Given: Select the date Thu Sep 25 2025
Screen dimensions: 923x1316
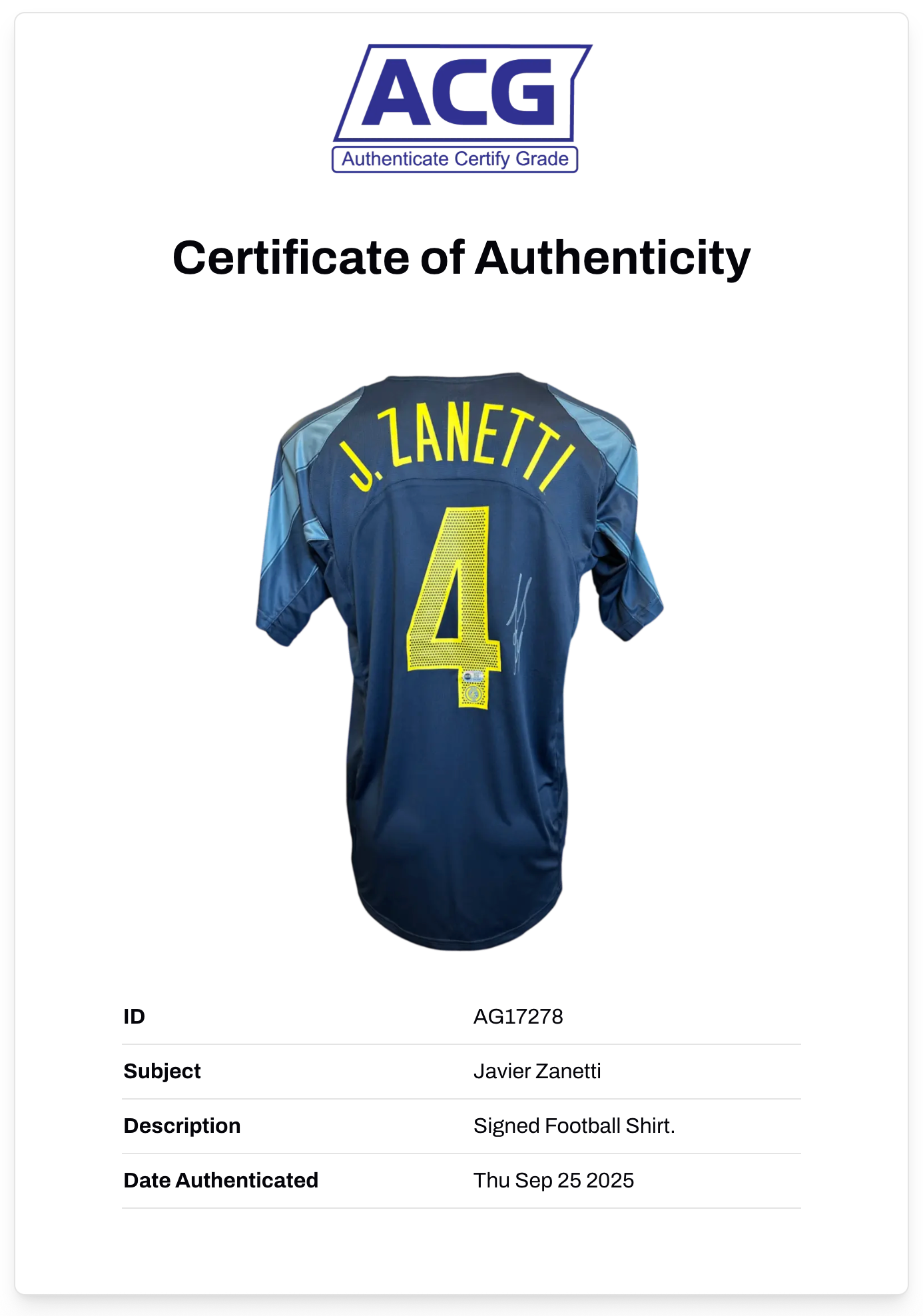Looking at the screenshot, I should [553, 1180].
